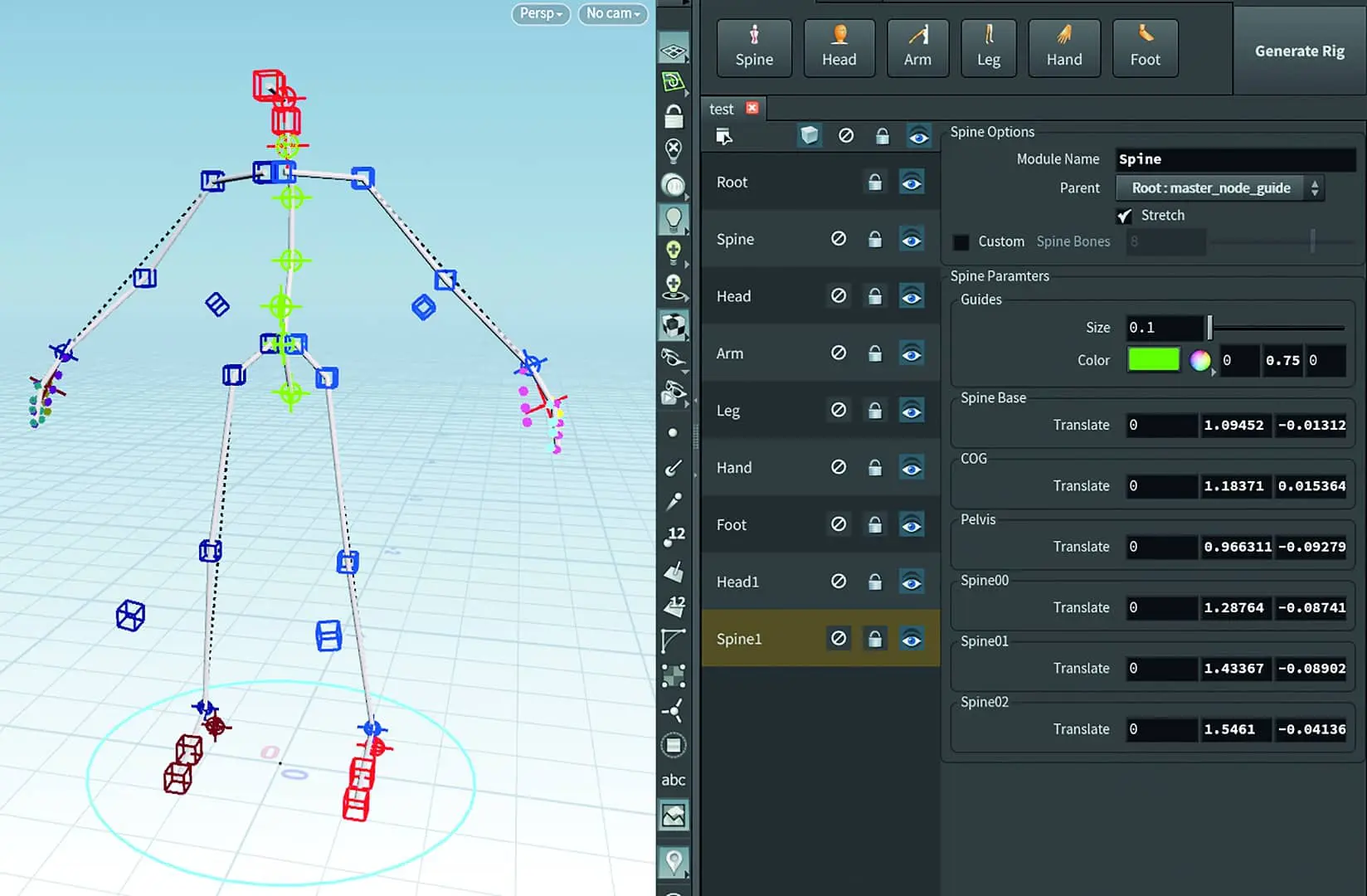
Task: Open the Persp viewport dropdown
Action: pyautogui.click(x=541, y=13)
